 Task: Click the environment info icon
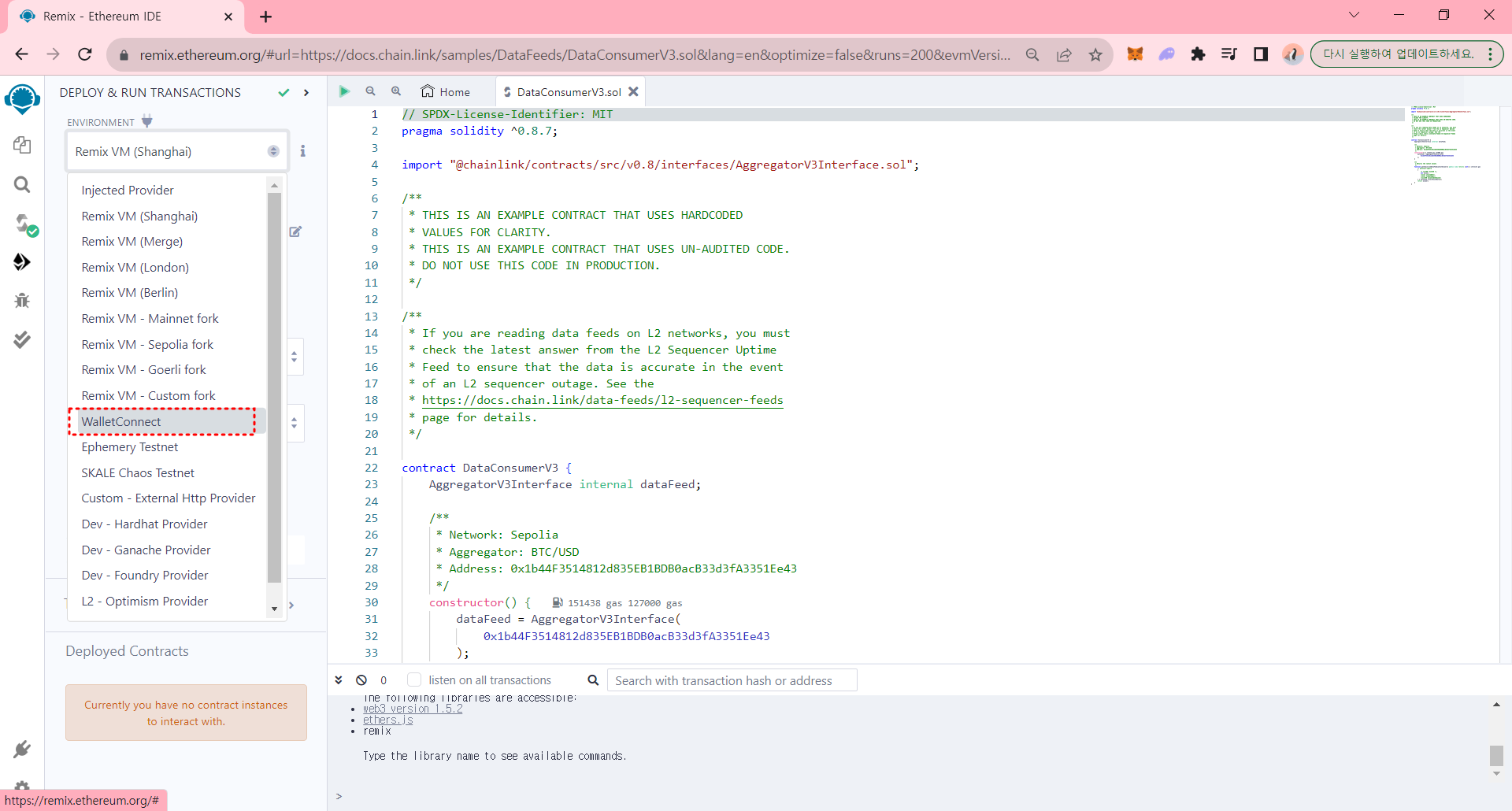302,150
